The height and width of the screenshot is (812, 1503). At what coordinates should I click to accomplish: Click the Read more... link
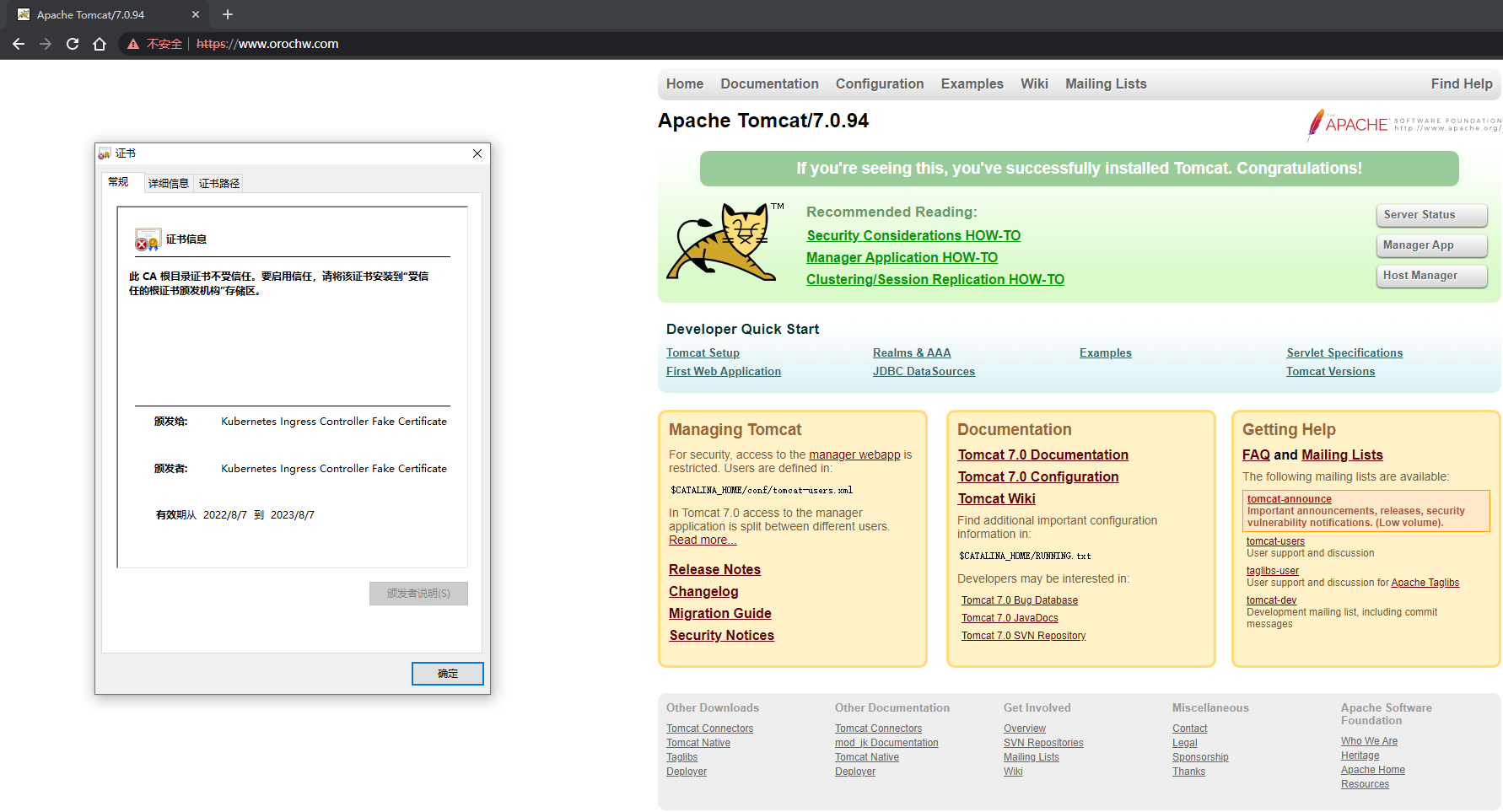click(x=703, y=540)
